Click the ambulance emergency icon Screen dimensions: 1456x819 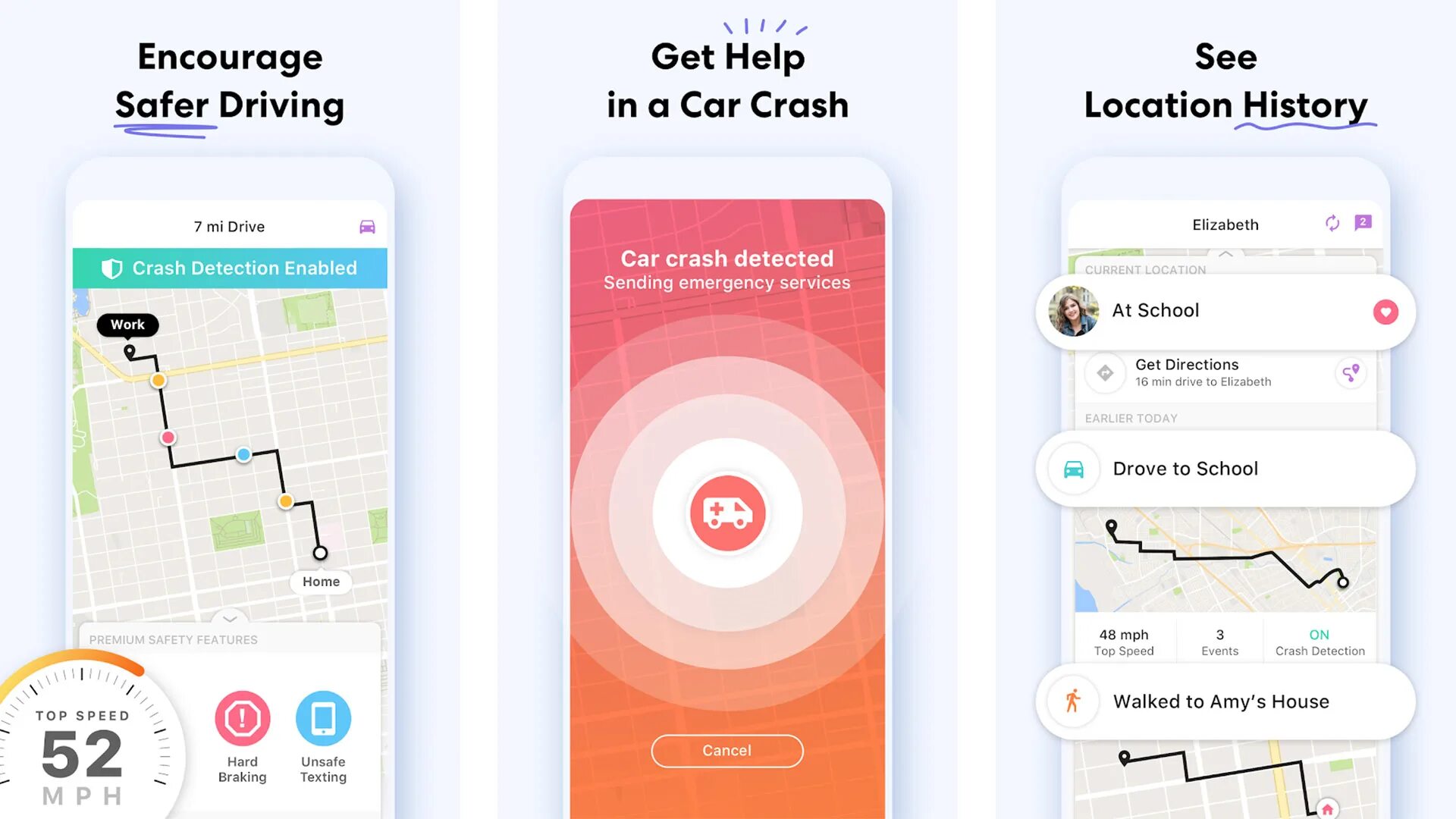(727, 513)
